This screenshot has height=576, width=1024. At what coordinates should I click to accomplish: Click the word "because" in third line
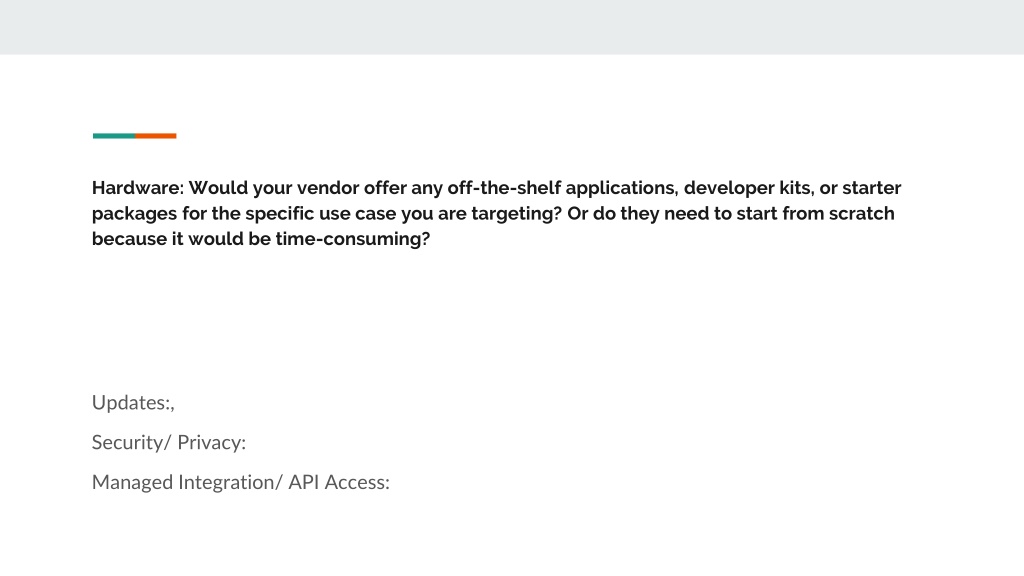tap(129, 239)
